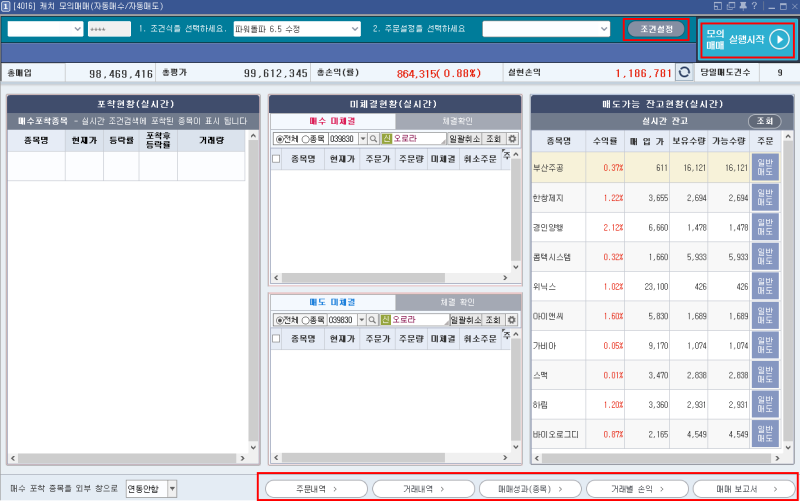This screenshot has height=501, width=800.
Task: Open help via the question mark icon
Action: tap(755, 6)
